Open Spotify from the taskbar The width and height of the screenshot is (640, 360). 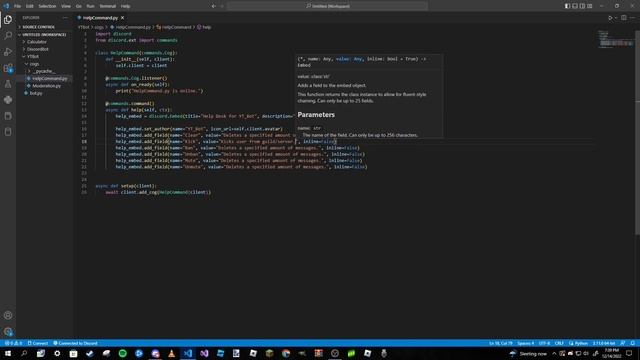point(122,353)
